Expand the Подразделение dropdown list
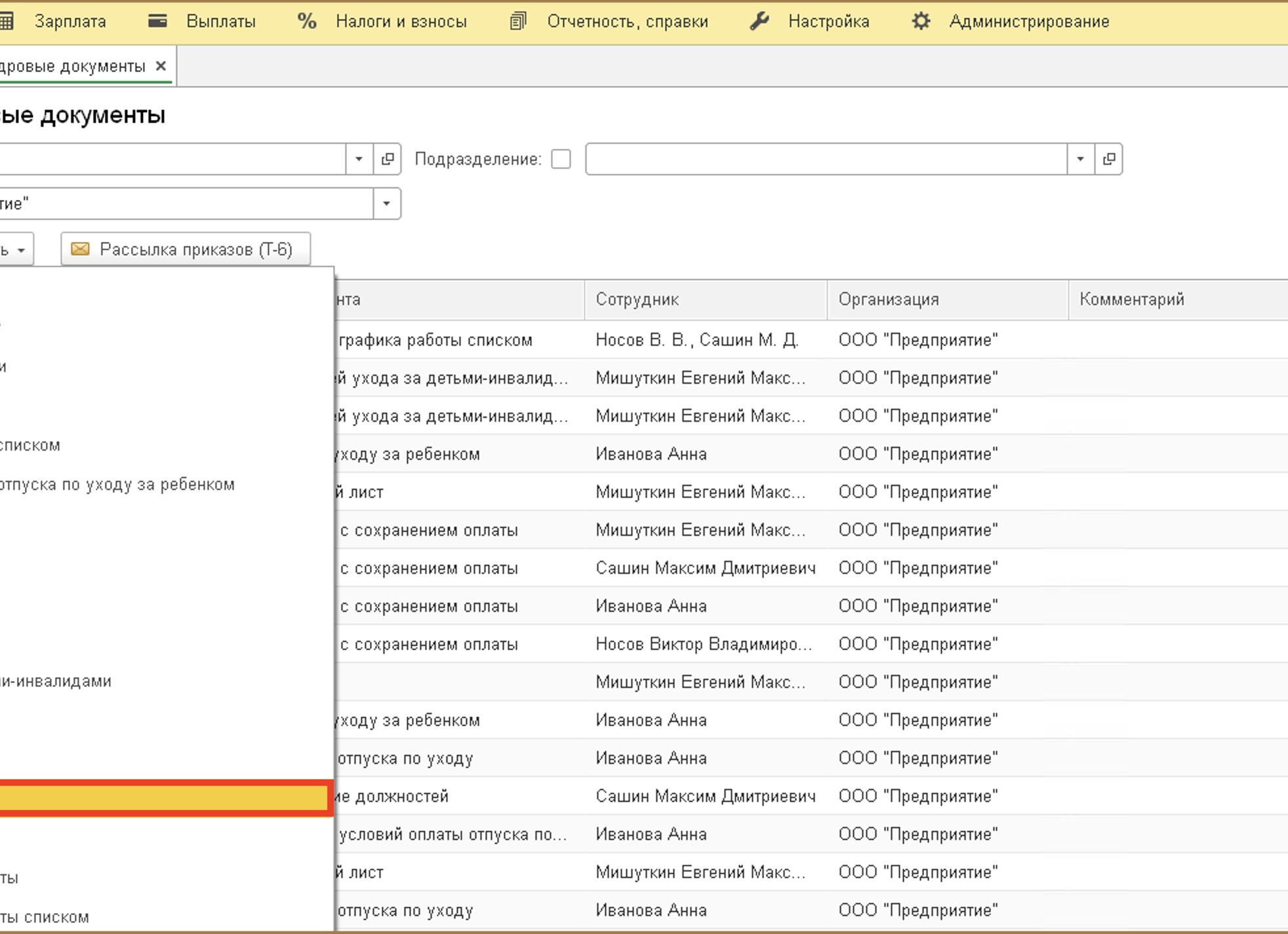 pos(1080,159)
